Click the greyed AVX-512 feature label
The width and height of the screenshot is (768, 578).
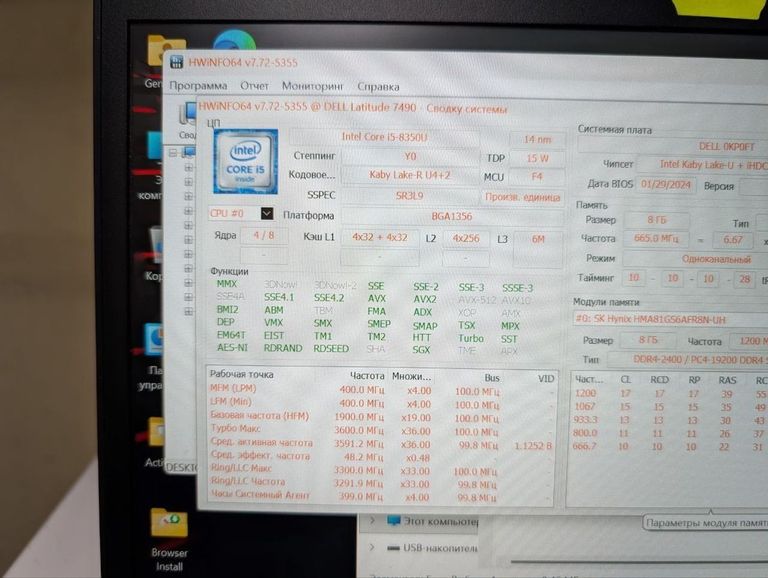tap(477, 300)
